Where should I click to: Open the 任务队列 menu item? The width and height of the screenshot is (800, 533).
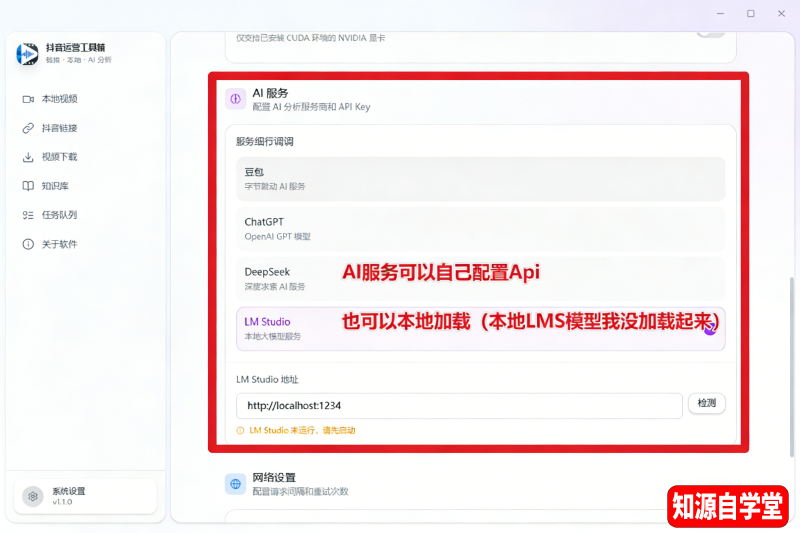(x=59, y=215)
